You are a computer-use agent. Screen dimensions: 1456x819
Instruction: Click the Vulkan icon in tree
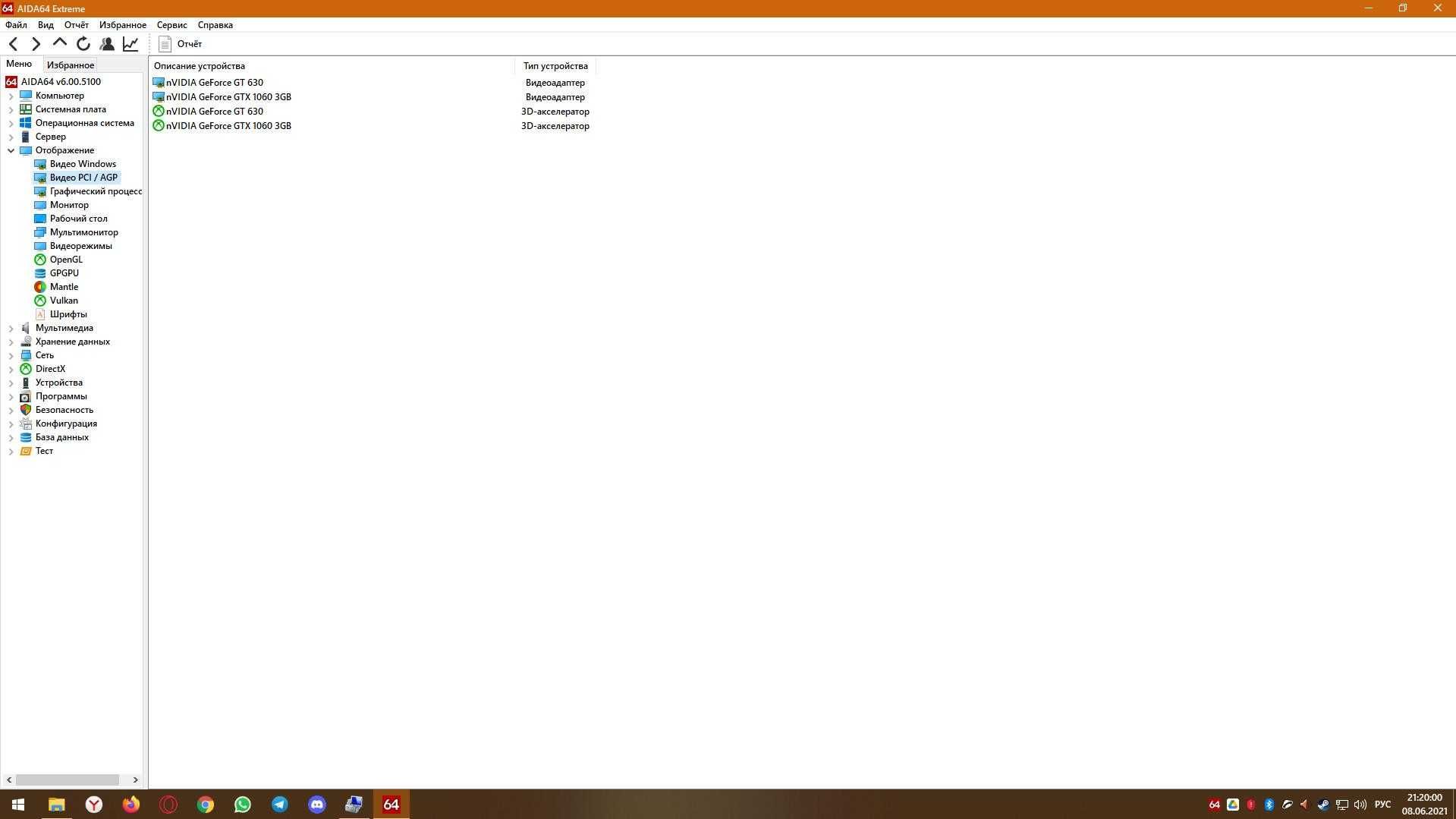tap(40, 301)
